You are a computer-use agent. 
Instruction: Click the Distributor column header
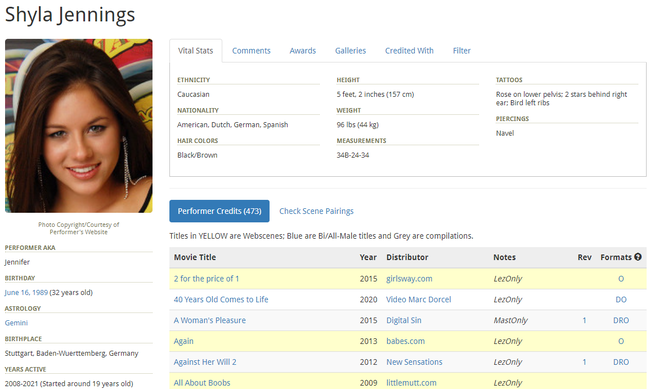tap(407, 257)
